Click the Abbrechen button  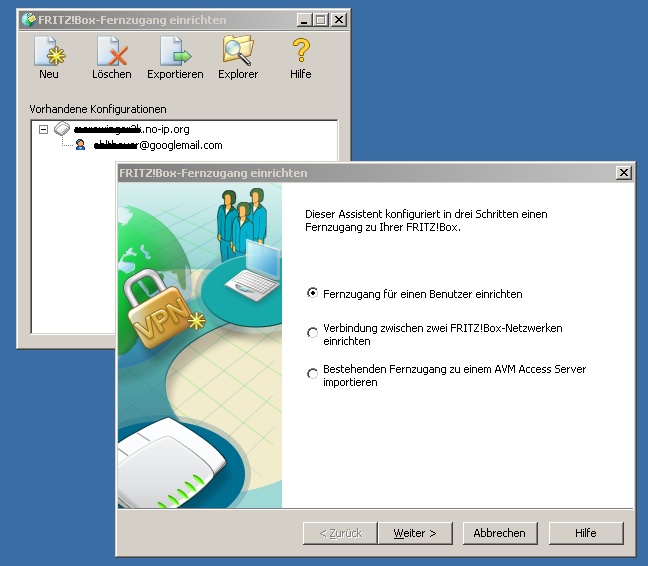[x=500, y=533]
